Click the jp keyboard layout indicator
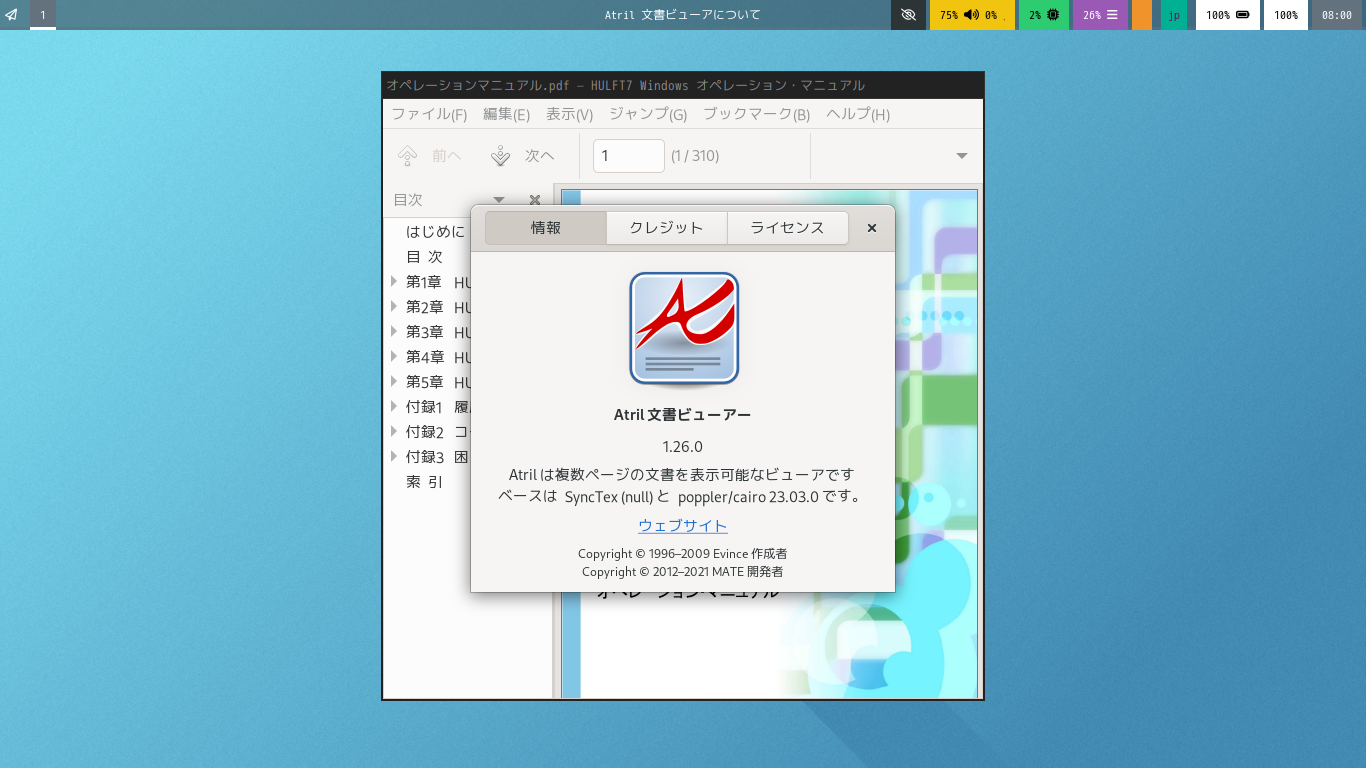The image size is (1366, 768). click(1174, 15)
